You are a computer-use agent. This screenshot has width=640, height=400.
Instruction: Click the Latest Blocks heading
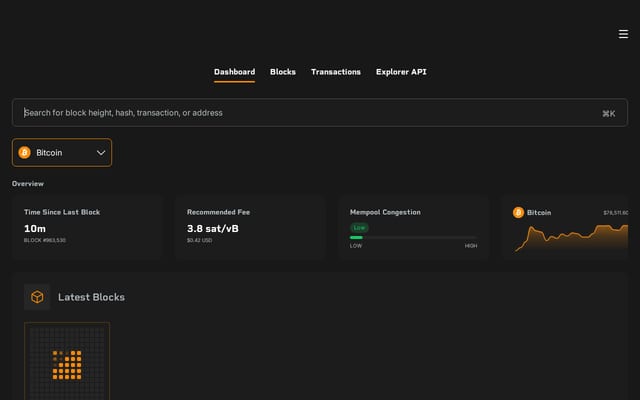(91, 297)
